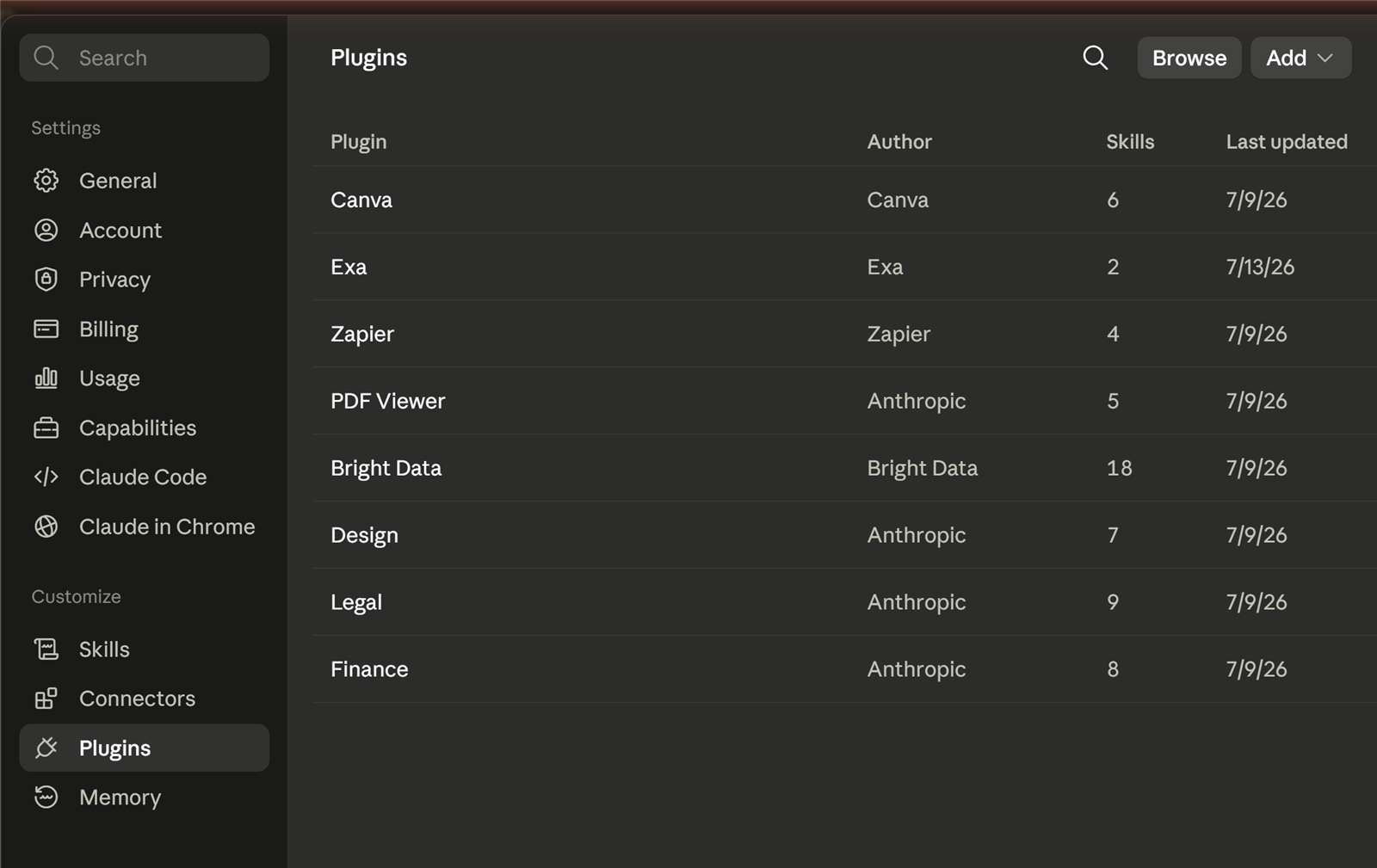This screenshot has width=1377, height=868.
Task: Sort by the Author column header
Action: [x=899, y=142]
